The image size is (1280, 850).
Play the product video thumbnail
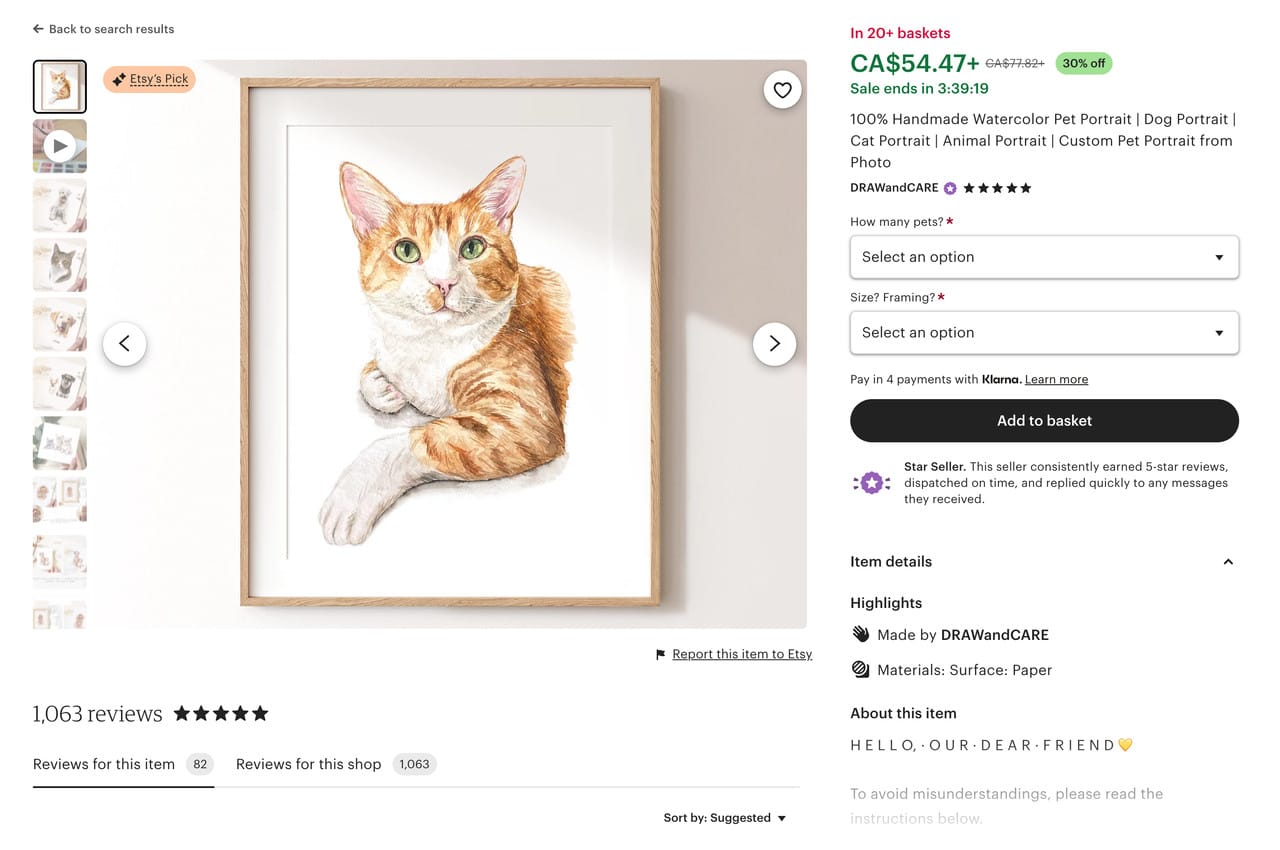(x=59, y=145)
